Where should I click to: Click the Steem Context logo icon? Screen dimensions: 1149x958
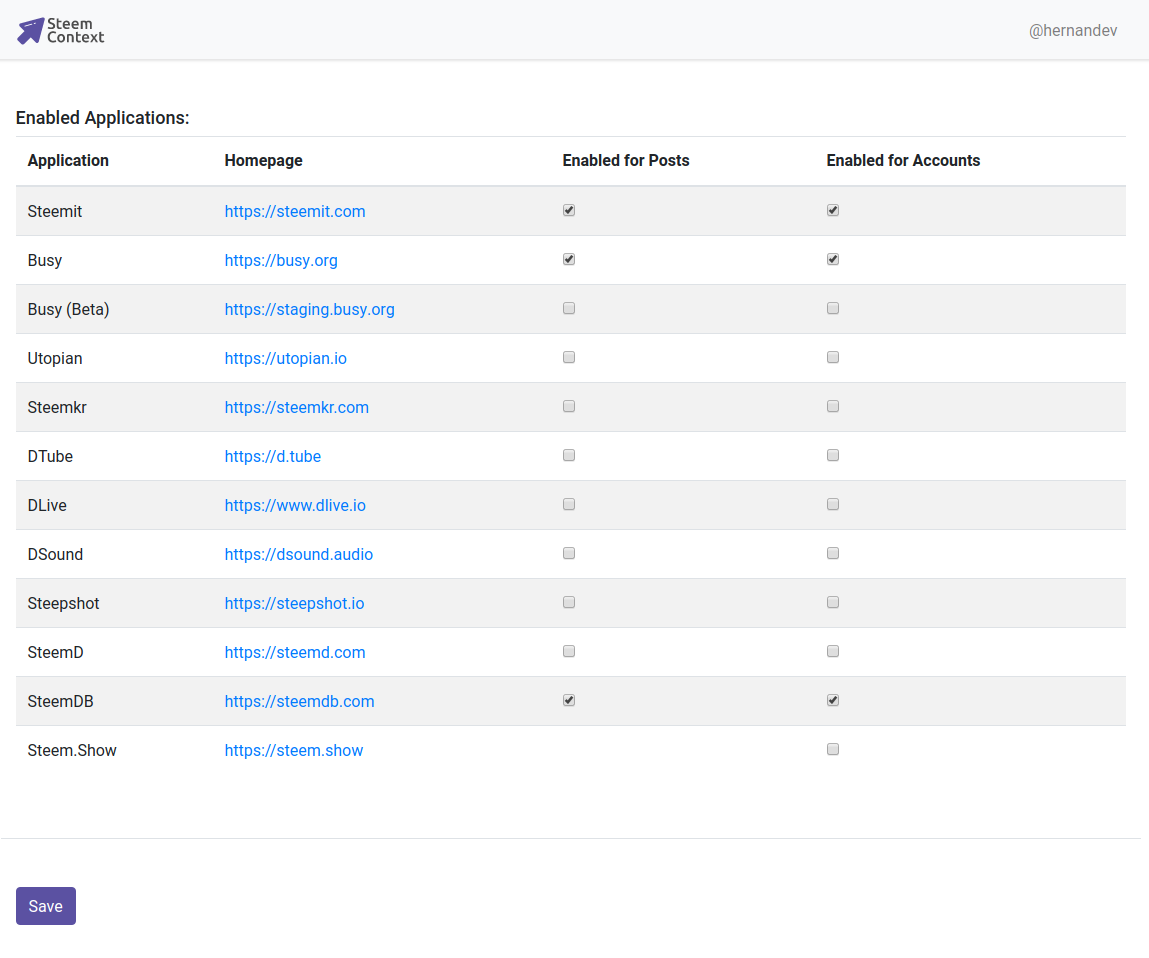click(31, 30)
